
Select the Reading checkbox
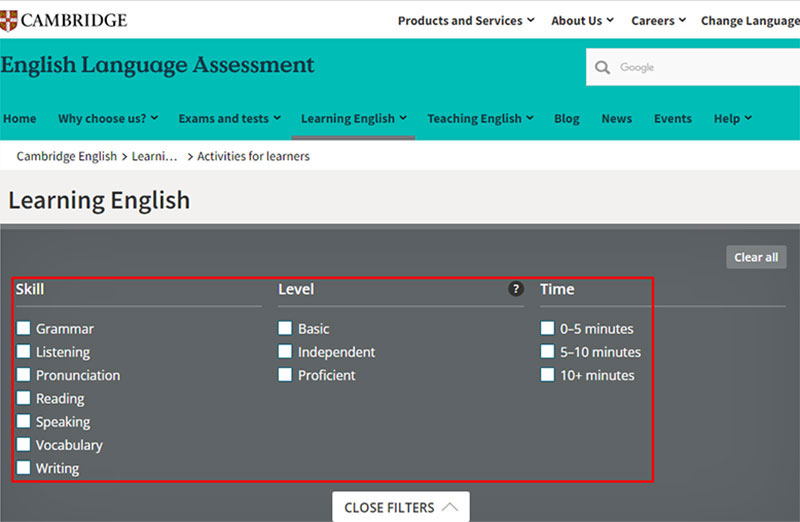(23, 397)
